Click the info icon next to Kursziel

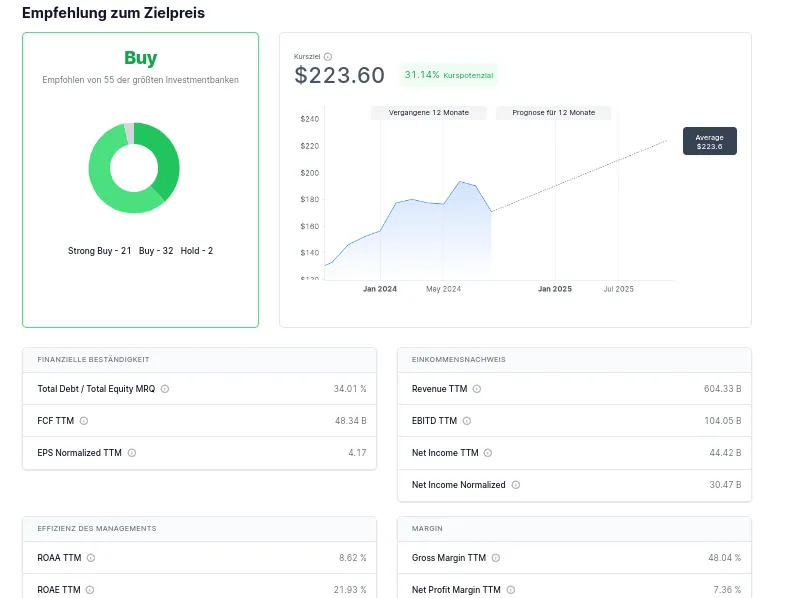pos(328,57)
